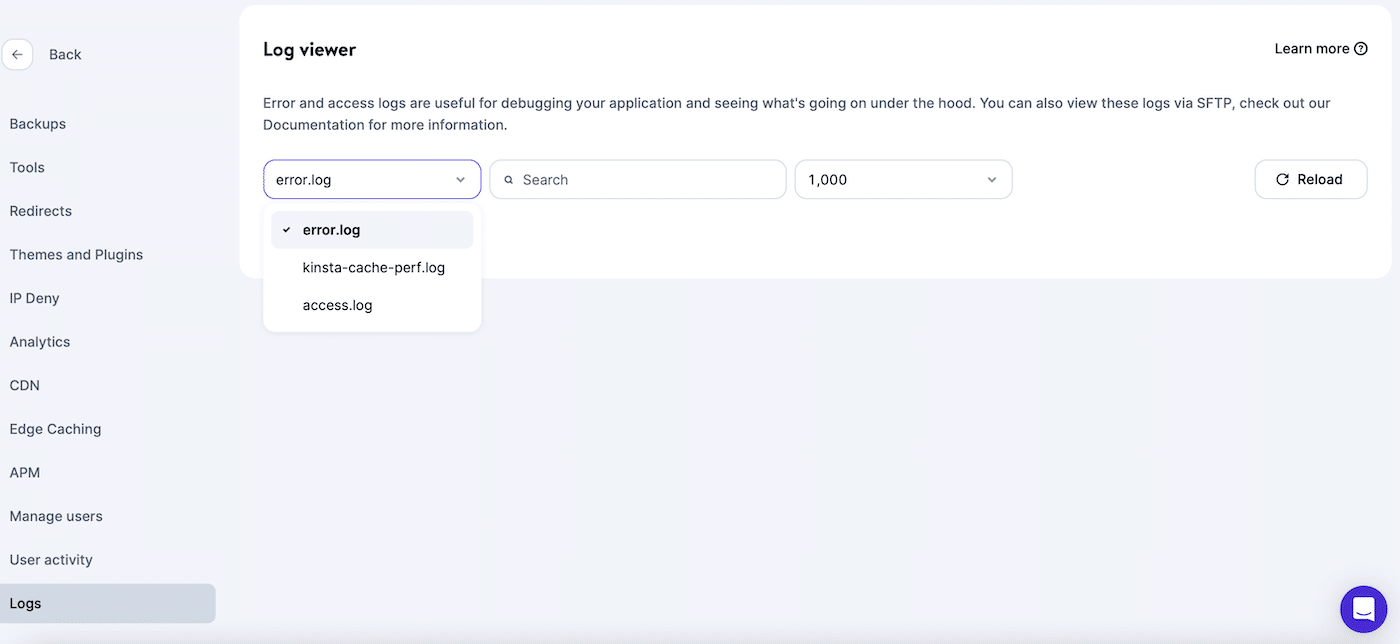Switch to the Backups section
Viewport: 1400px width, 644px height.
point(37,123)
